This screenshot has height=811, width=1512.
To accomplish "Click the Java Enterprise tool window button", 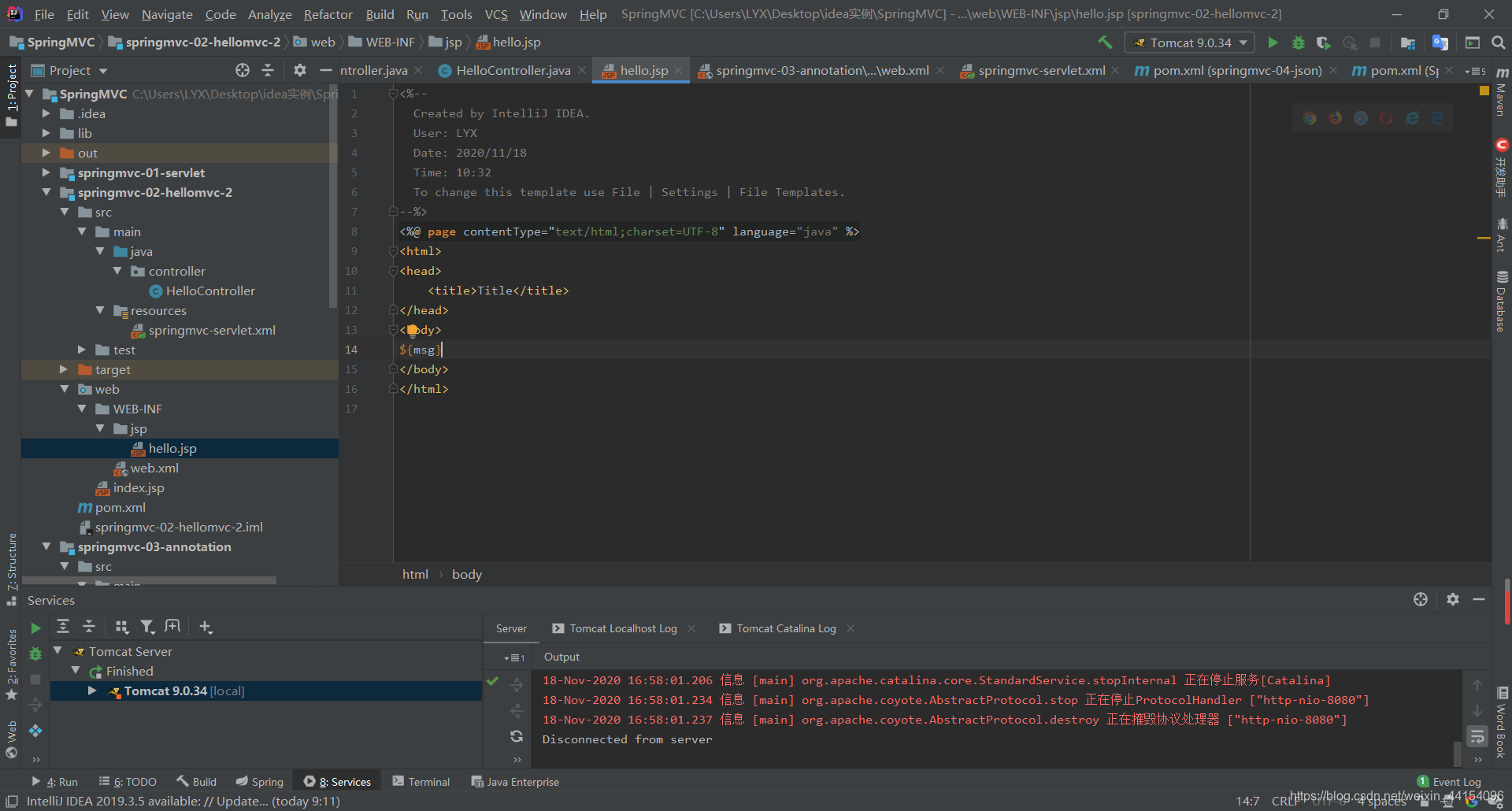I will coord(515,782).
